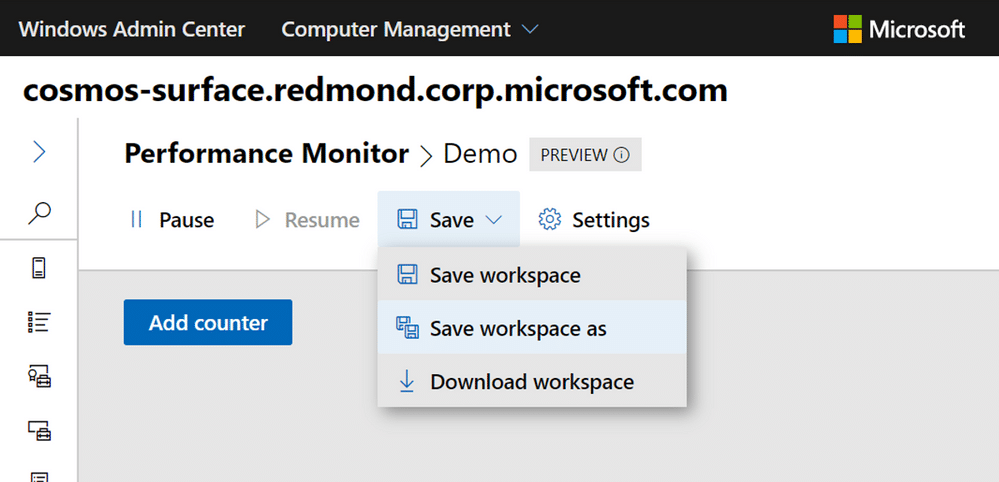This screenshot has width=999, height=482.
Task: Go to Windows Admin Center home
Action: (x=131, y=29)
